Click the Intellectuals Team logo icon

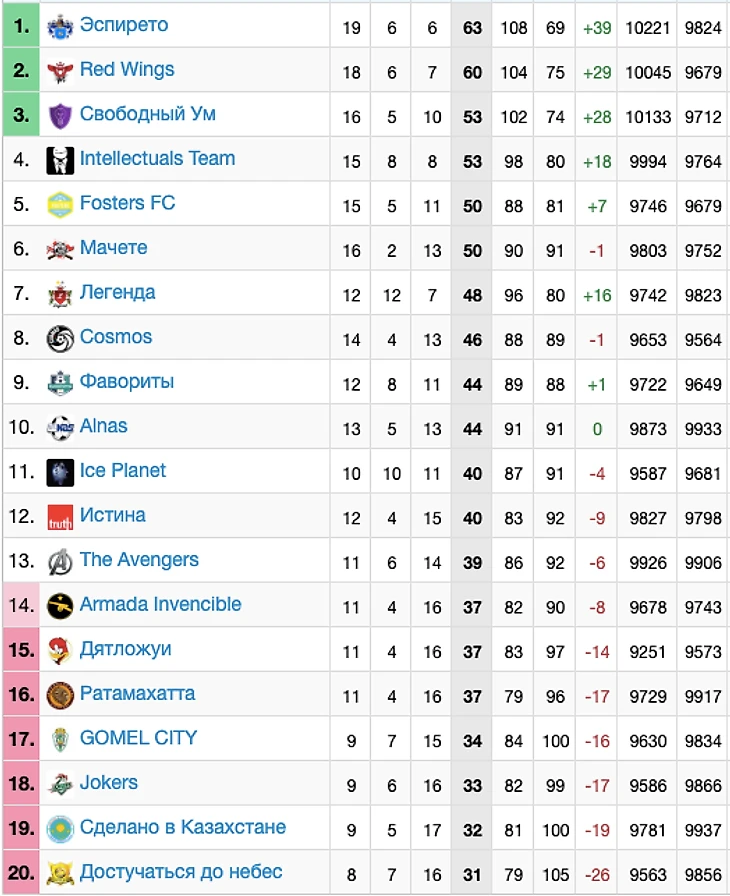[x=60, y=160]
